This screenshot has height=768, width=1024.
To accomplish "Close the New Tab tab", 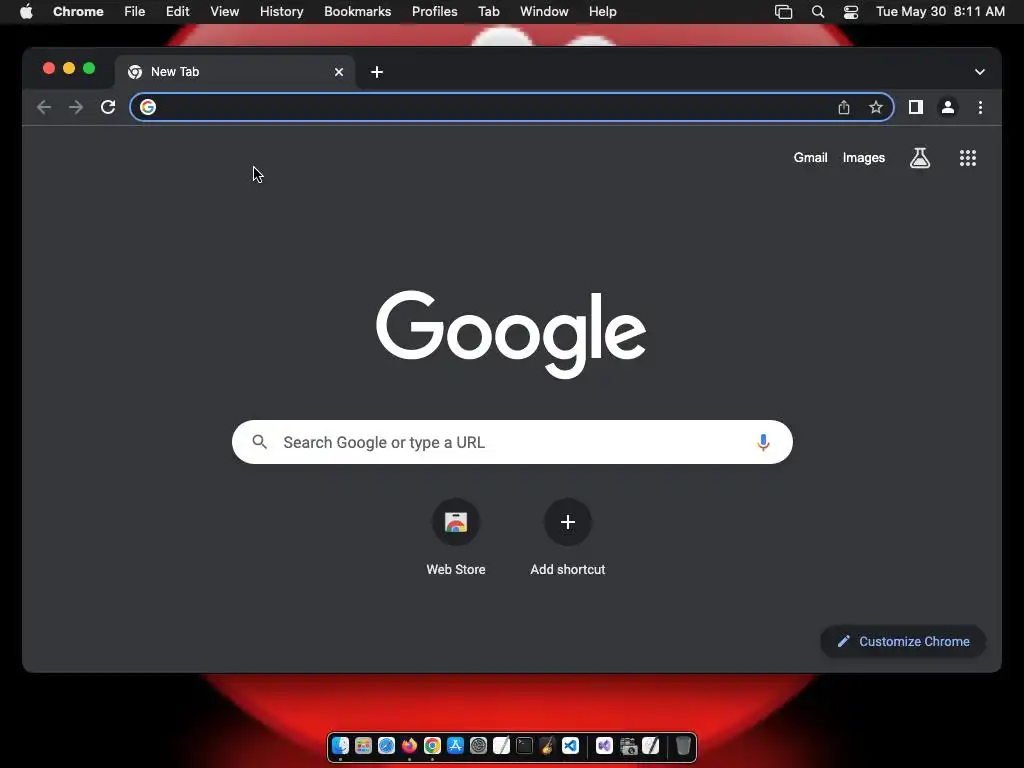I will point(339,72).
